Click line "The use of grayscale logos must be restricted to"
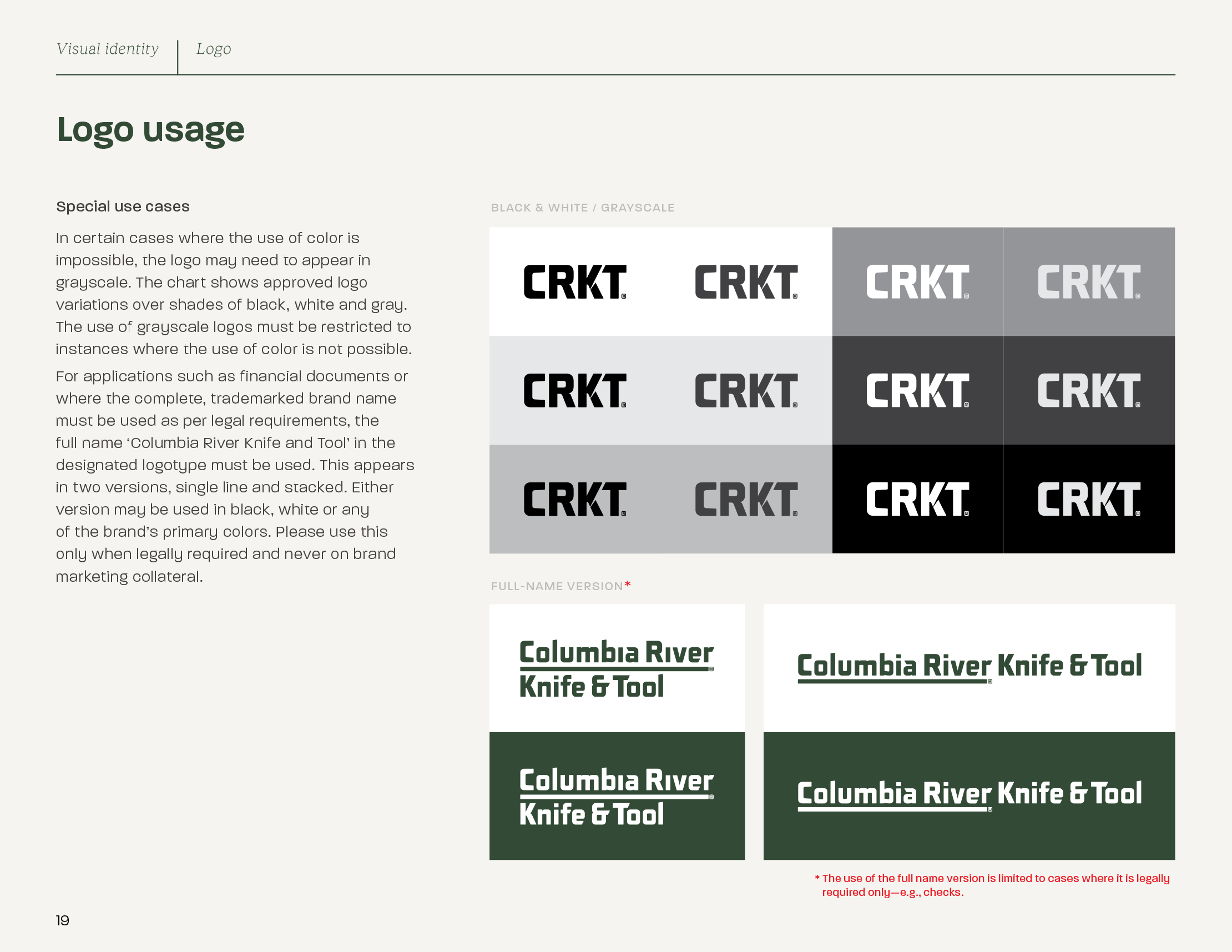Image resolution: width=1232 pixels, height=952 pixels. click(x=234, y=328)
